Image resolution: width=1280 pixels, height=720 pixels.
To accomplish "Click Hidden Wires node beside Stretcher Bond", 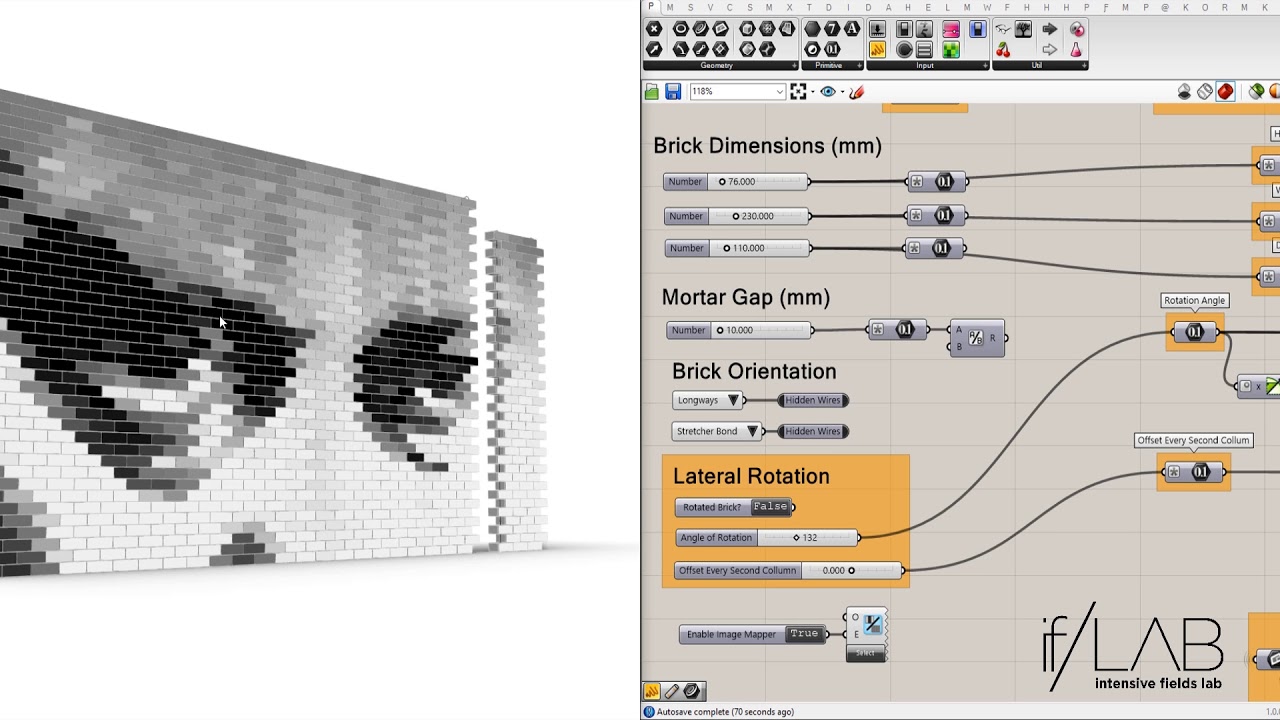I will (813, 431).
